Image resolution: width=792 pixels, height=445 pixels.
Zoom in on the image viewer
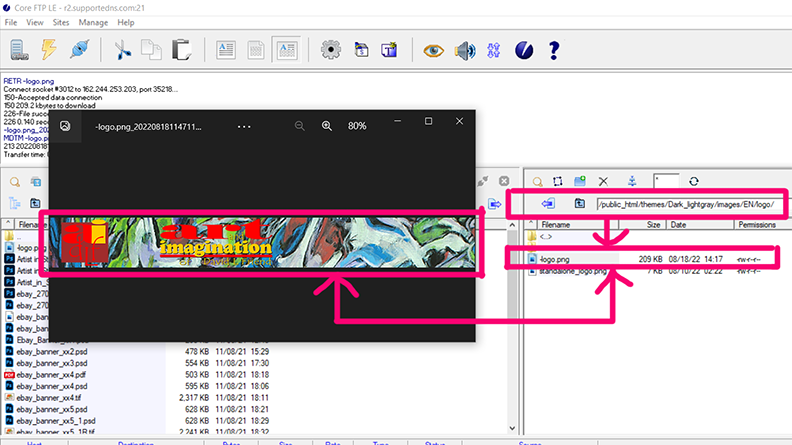coord(327,126)
